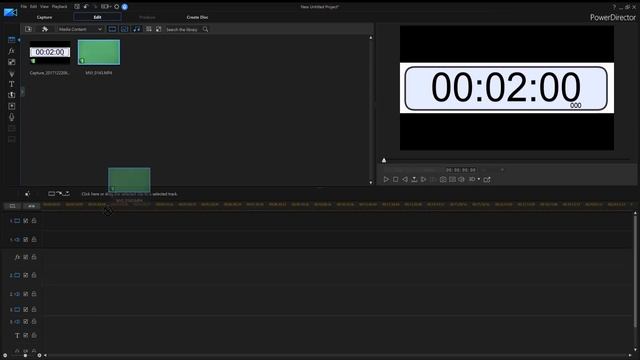Open the Playback menu
640x360 pixels.
pyautogui.click(x=60, y=7)
